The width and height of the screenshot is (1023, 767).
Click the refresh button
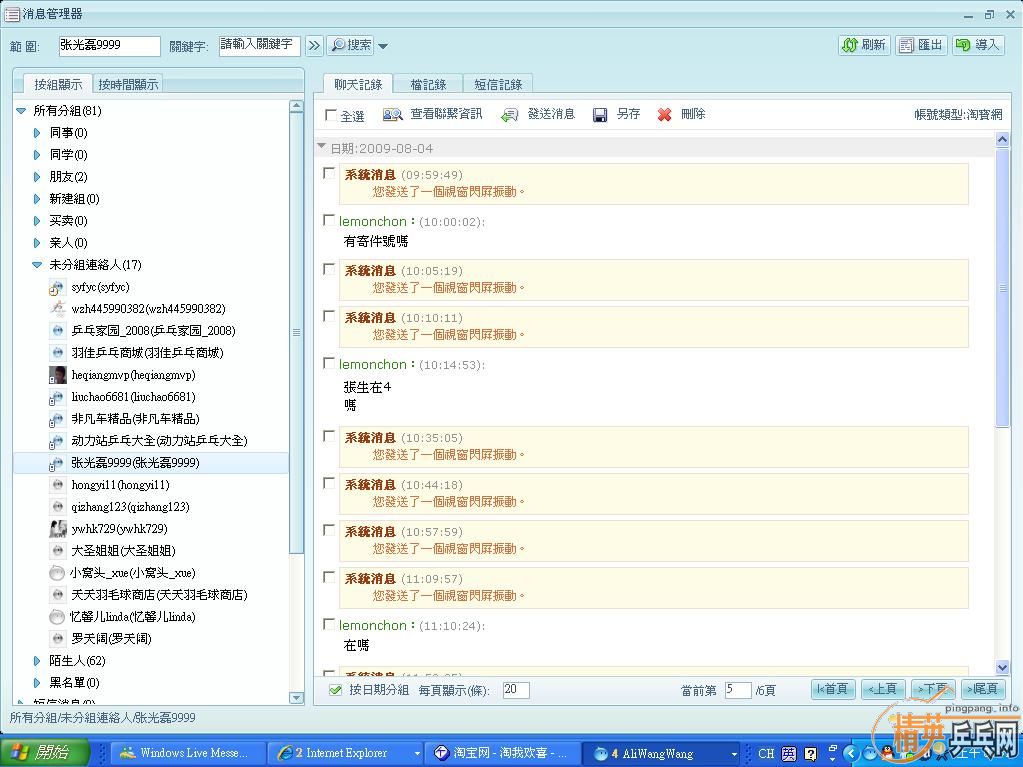click(x=864, y=45)
